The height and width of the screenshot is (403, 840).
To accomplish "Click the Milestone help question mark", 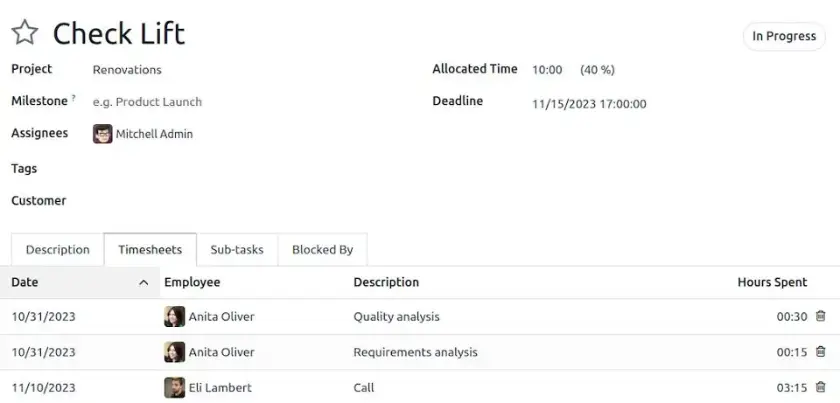I will coord(73,98).
